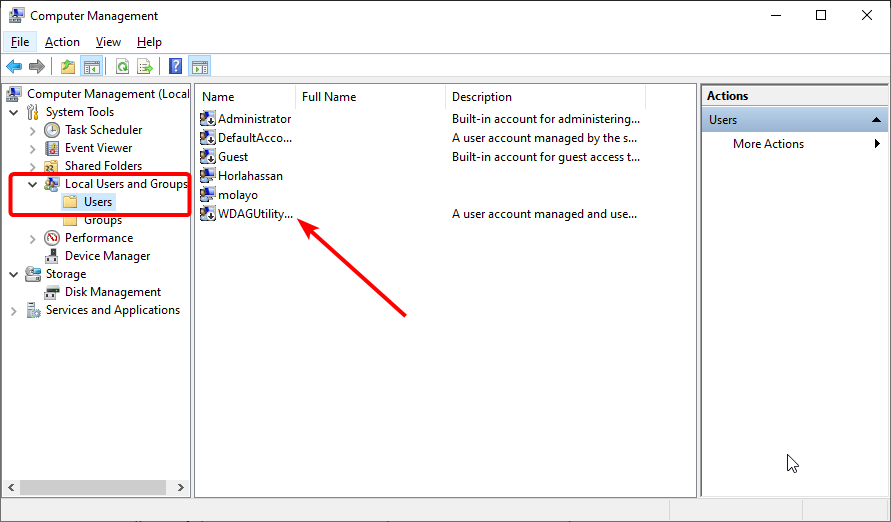This screenshot has height=522, width=891.
Task: Click the Disk Management tree label
Action: click(x=113, y=292)
